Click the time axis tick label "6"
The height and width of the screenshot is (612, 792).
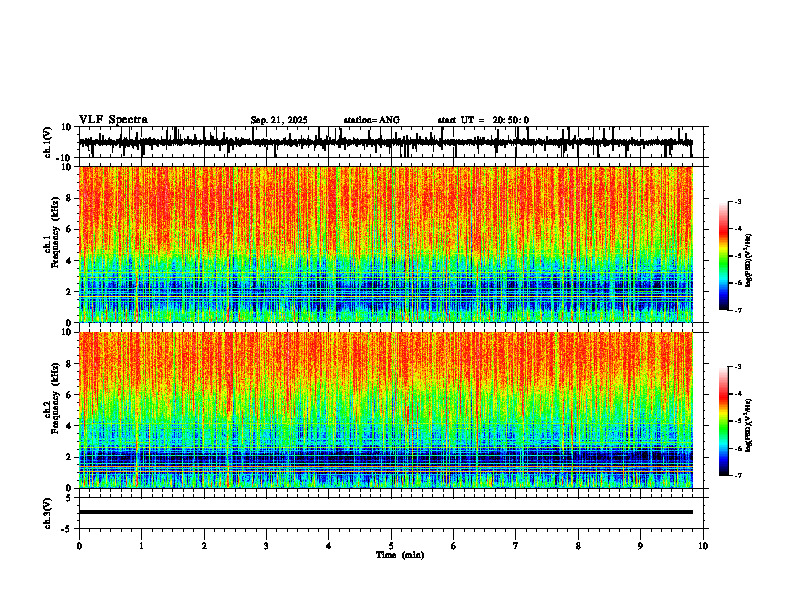(x=454, y=546)
